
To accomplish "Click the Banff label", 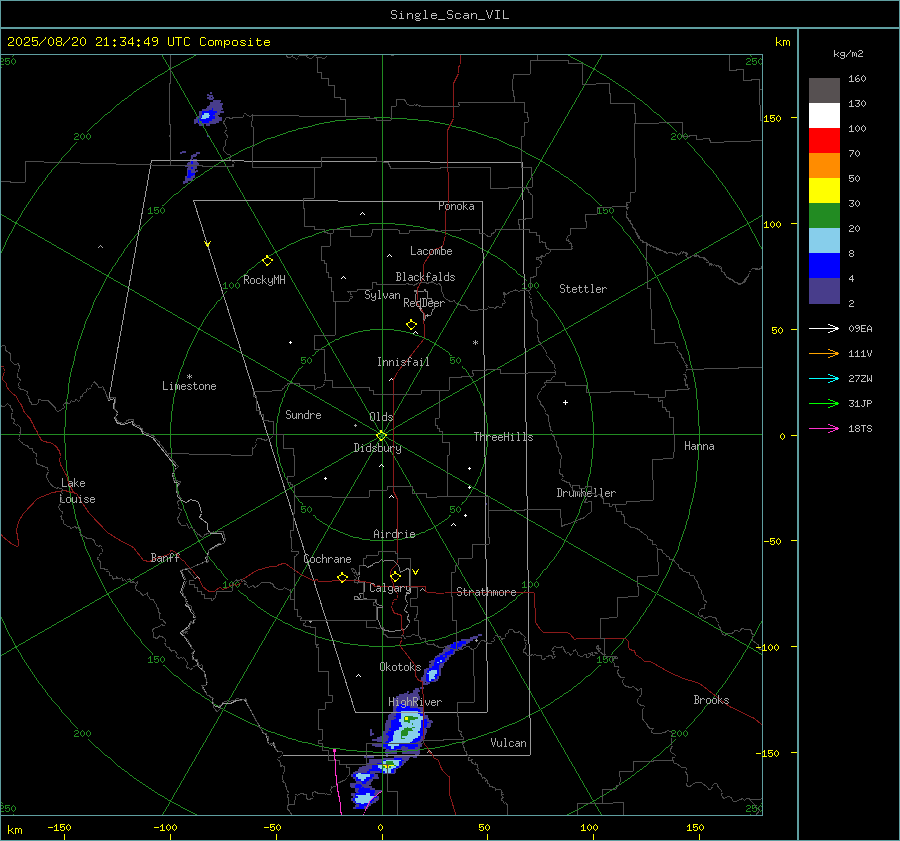I will 165,557.
